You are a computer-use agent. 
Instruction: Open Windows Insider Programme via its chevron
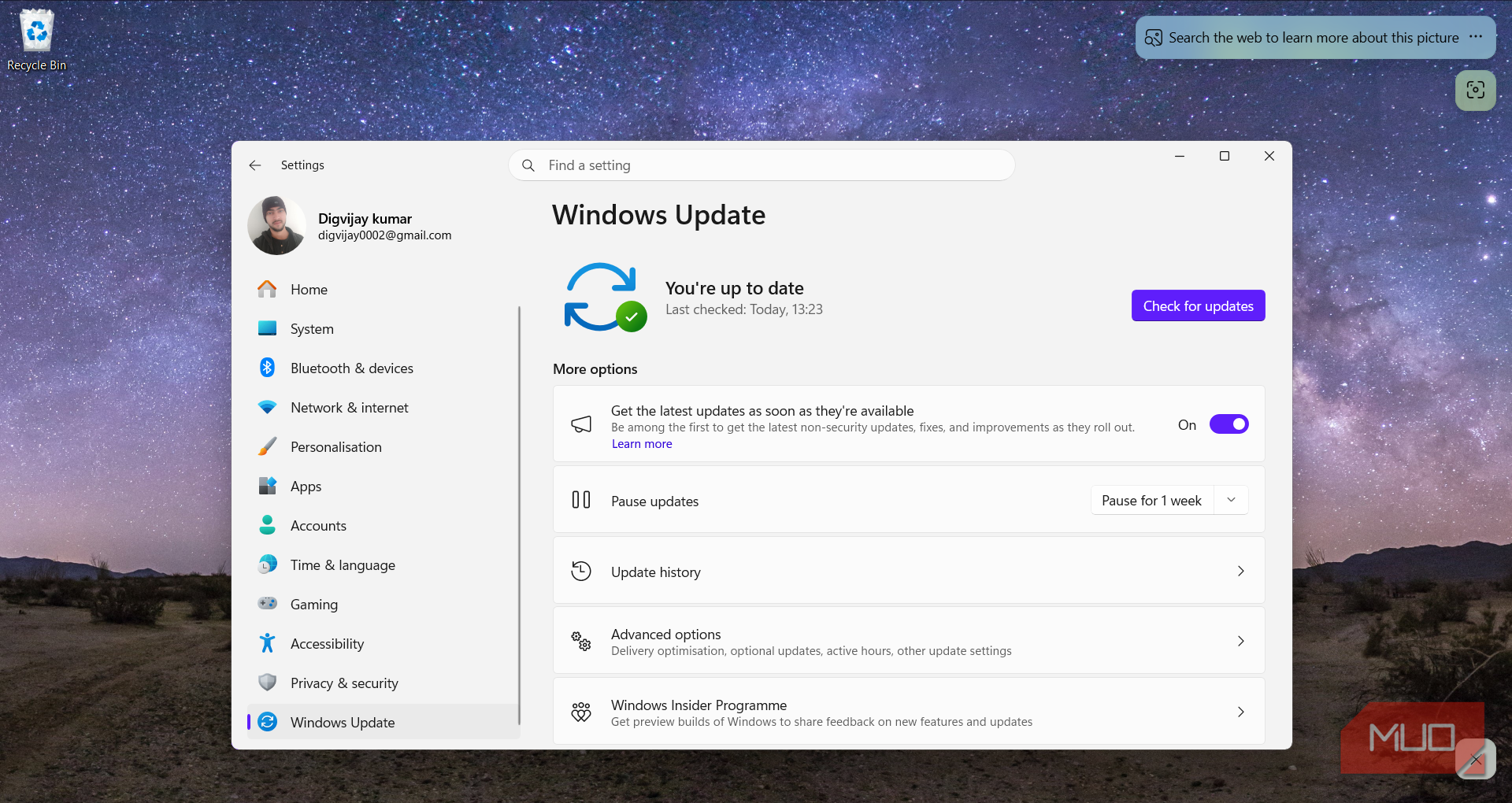tap(1241, 712)
